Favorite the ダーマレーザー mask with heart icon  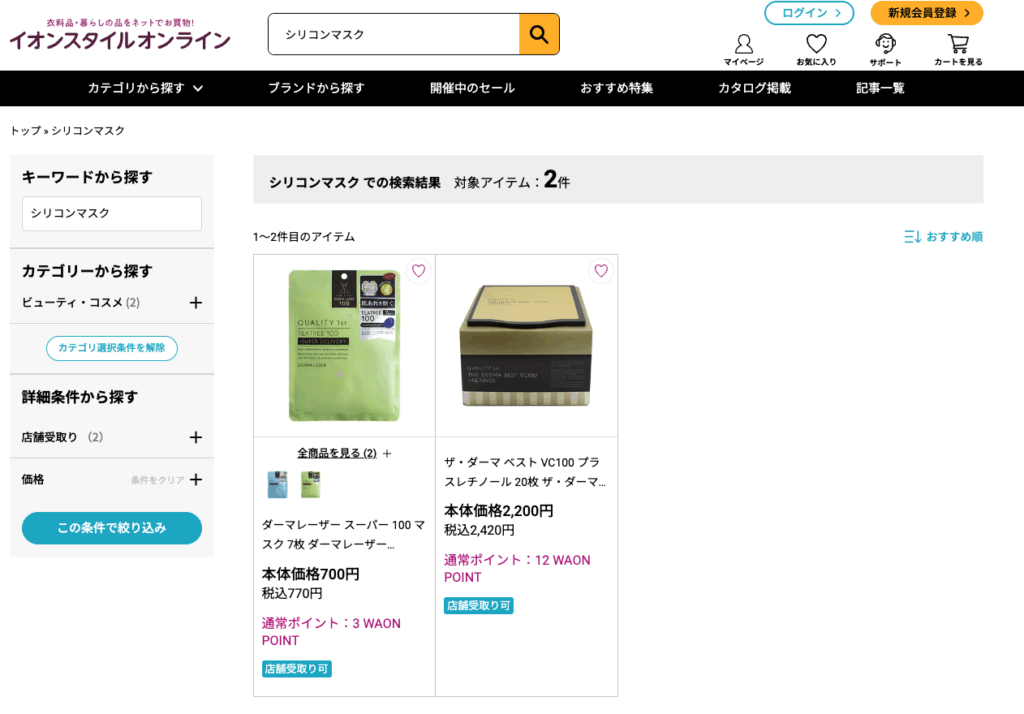(x=419, y=270)
